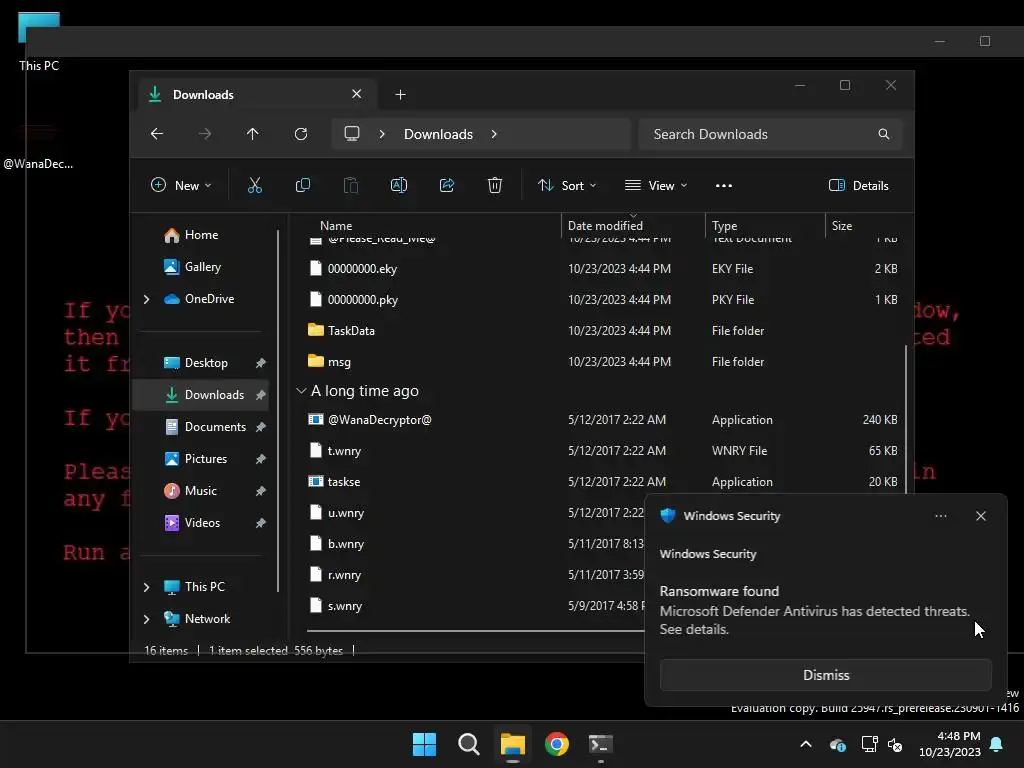Close the Windows Security notification
This screenshot has height=768, width=1024.
coord(981,516)
